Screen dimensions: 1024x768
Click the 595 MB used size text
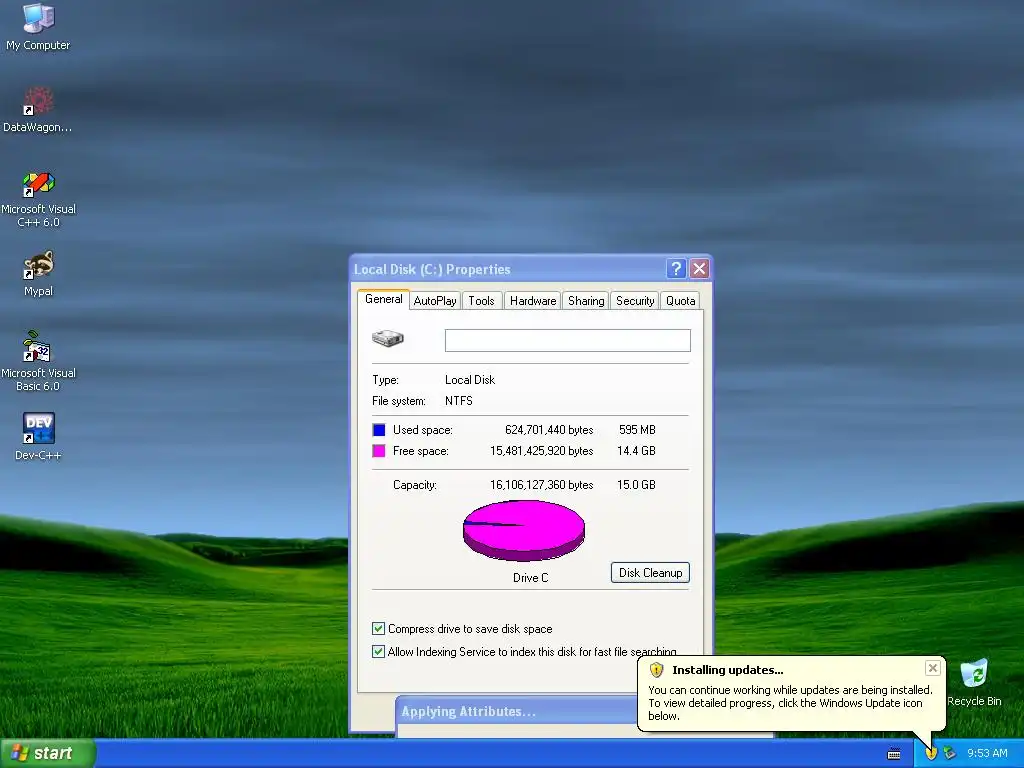637,430
